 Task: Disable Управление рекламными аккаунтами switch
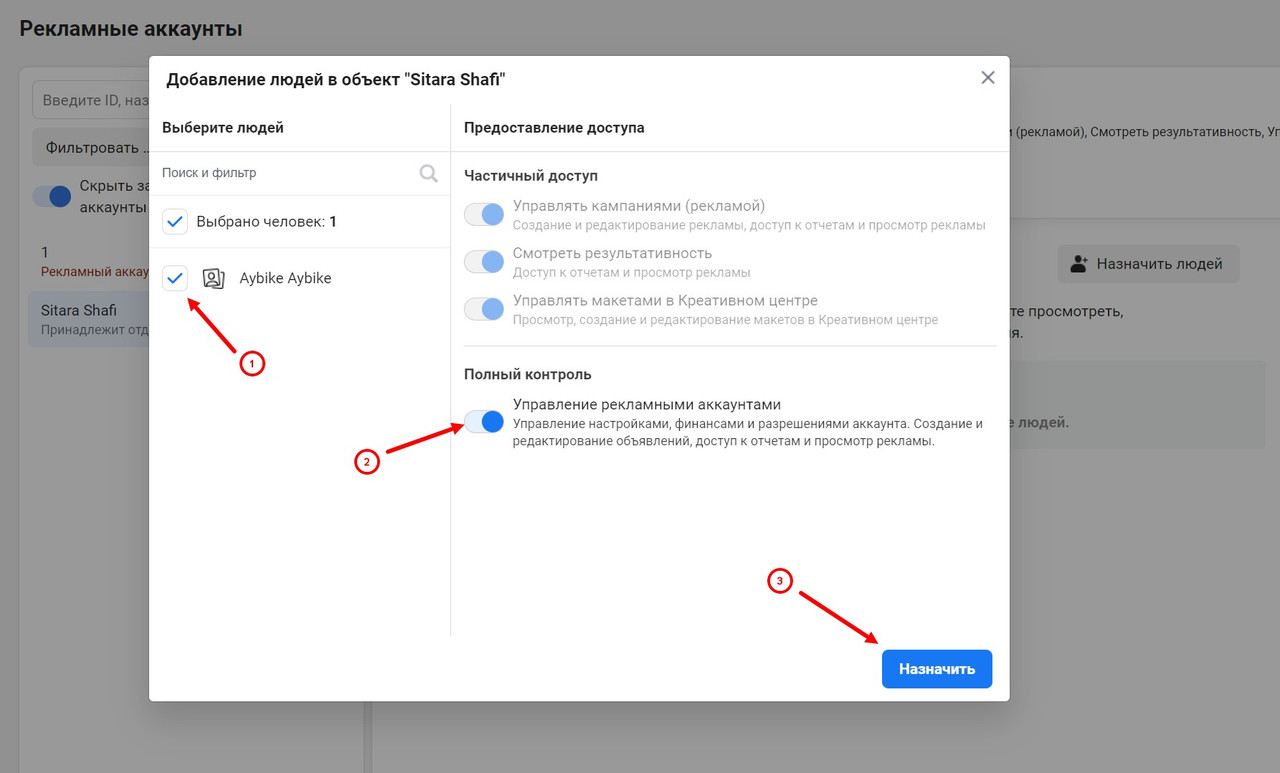pyautogui.click(x=484, y=422)
